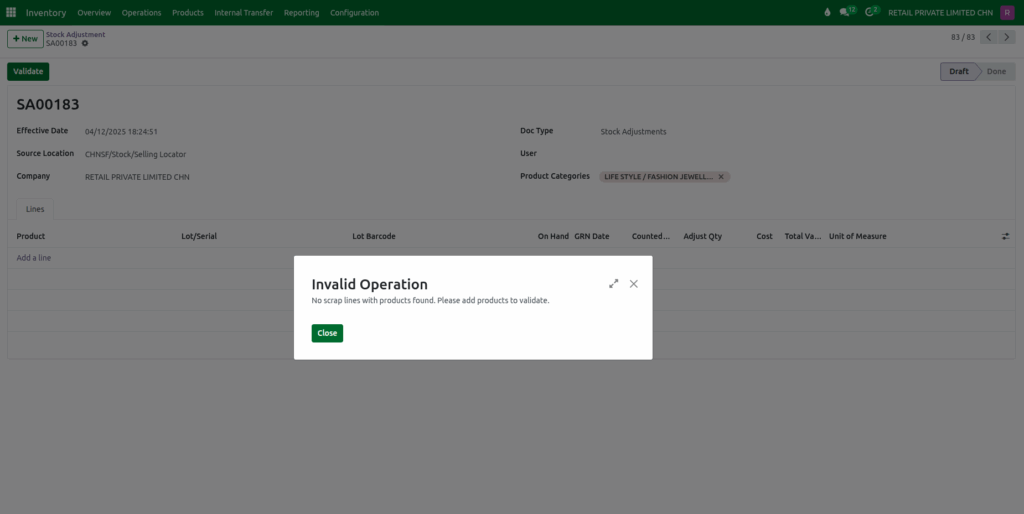Remove the LIFE STYLE / FASHION JEWELL tag
This screenshot has height=514, width=1024.
[x=721, y=176]
